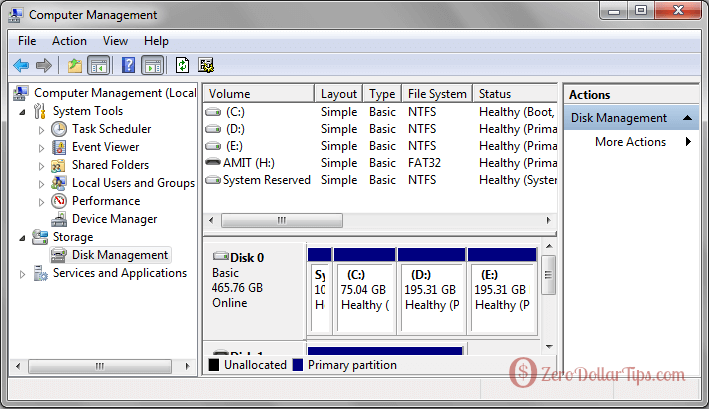The width and height of the screenshot is (709, 409).
Task: Select Disk Management in the tree
Action: (120, 255)
